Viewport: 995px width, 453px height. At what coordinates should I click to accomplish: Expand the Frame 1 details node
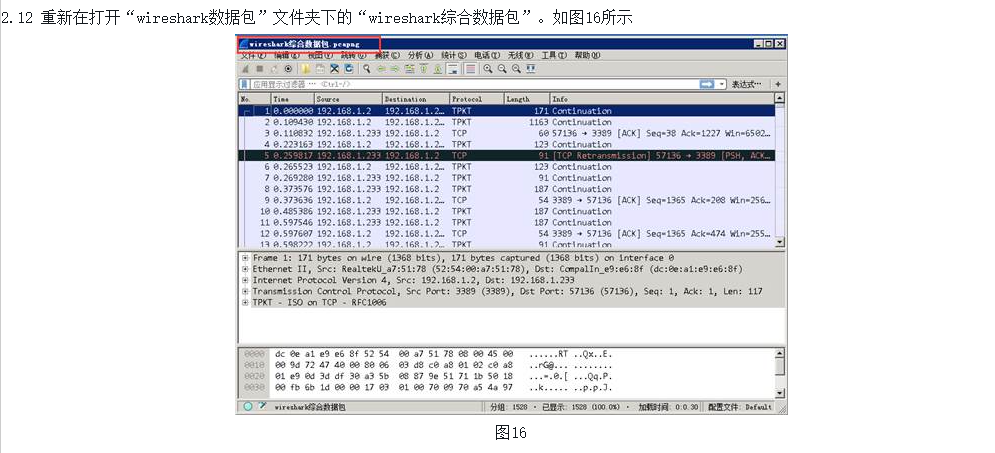[x=245, y=258]
